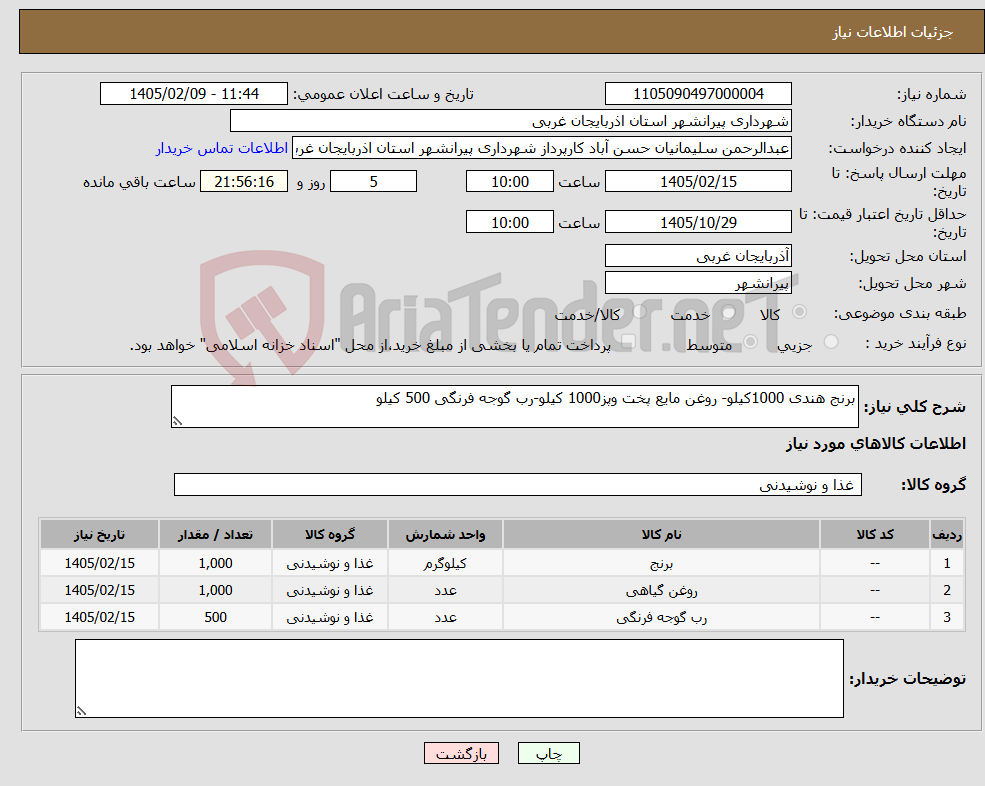This screenshot has width=985, height=786.
Task: Click resize handle of buyer notes area
Action: click(x=81, y=712)
